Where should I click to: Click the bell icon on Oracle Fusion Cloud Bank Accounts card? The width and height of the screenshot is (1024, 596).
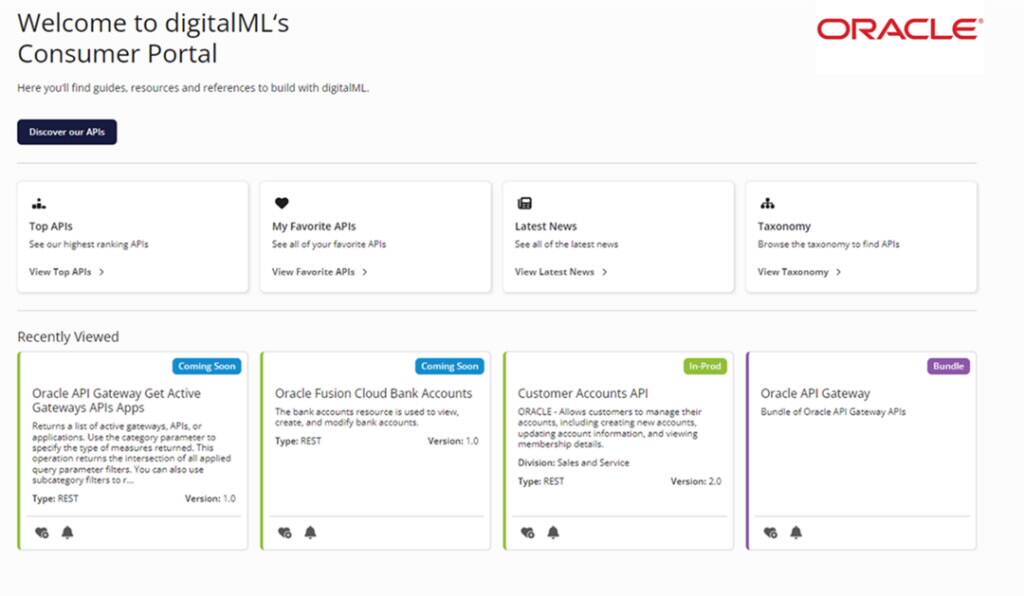(x=310, y=533)
